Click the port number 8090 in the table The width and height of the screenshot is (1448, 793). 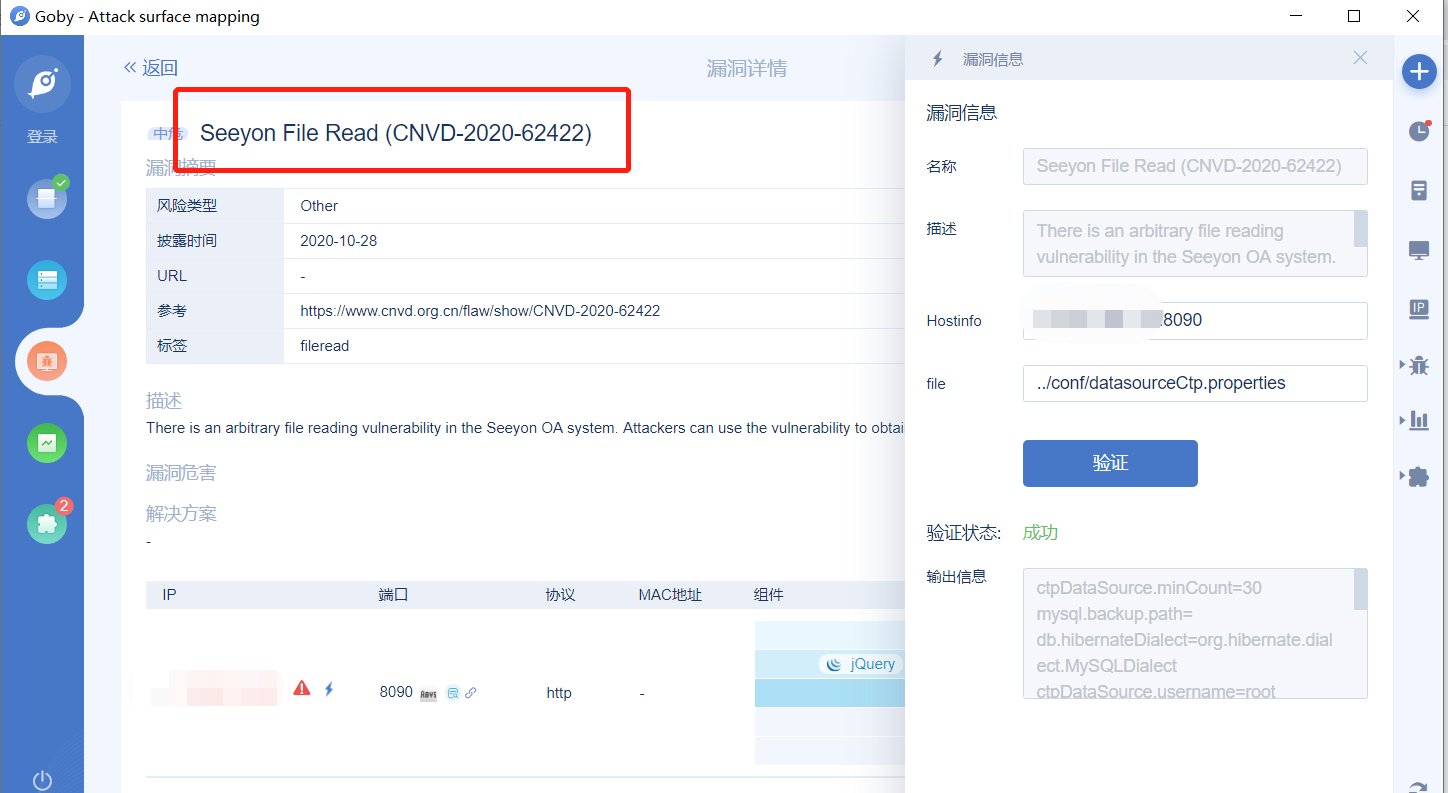396,692
